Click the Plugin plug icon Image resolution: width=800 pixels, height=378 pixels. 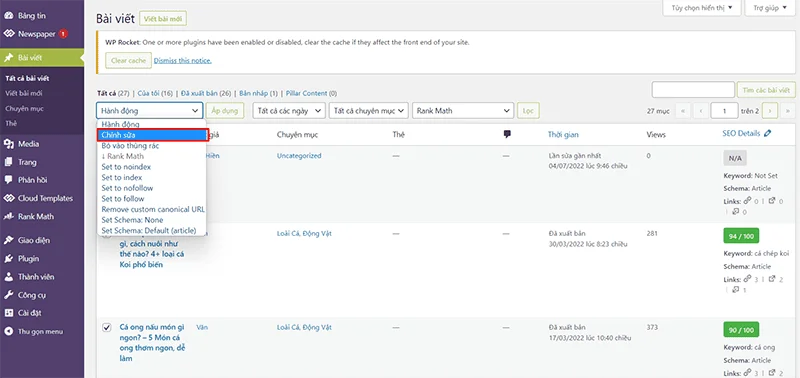(x=8, y=259)
